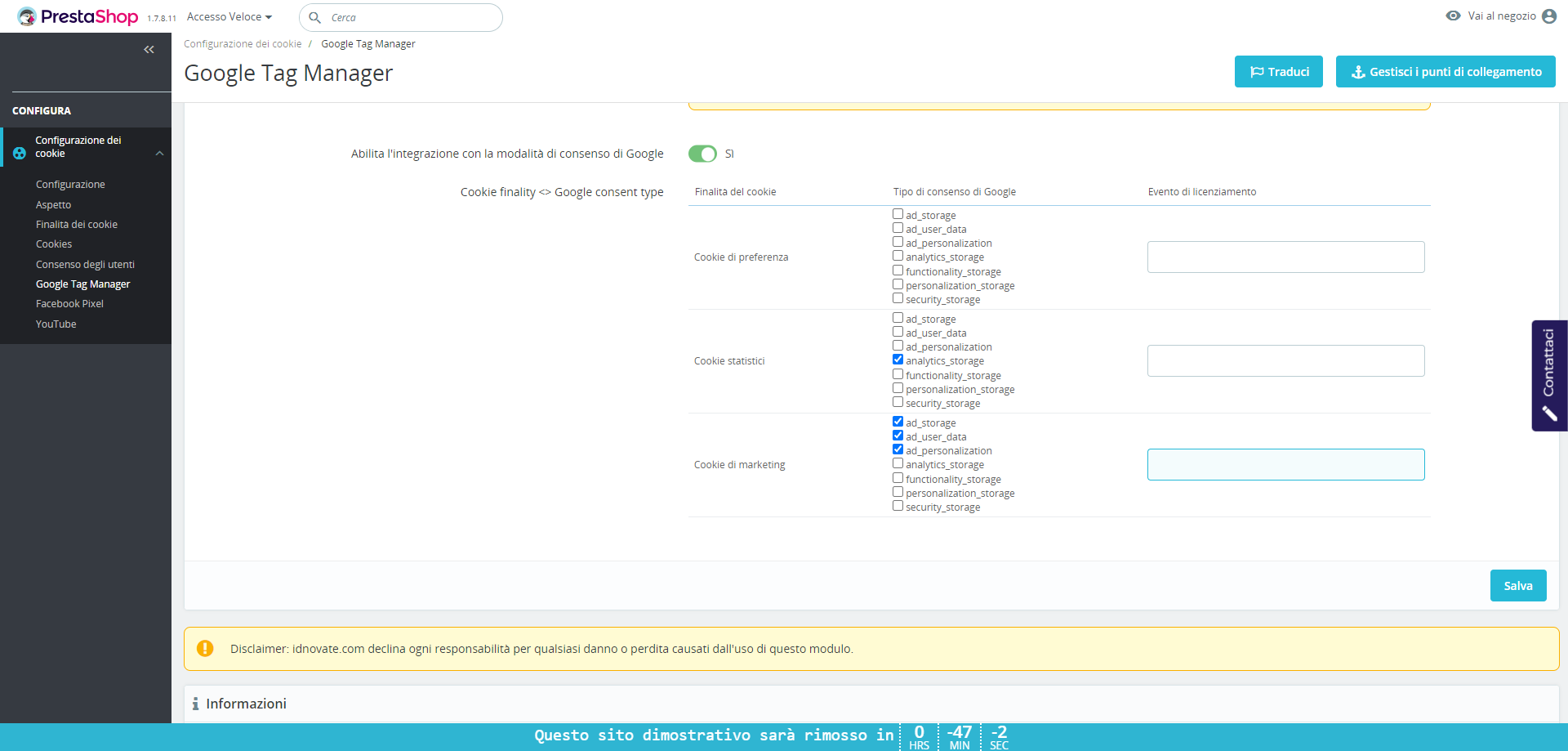
Task: Click the Google Tag Manager page title
Action: point(288,74)
